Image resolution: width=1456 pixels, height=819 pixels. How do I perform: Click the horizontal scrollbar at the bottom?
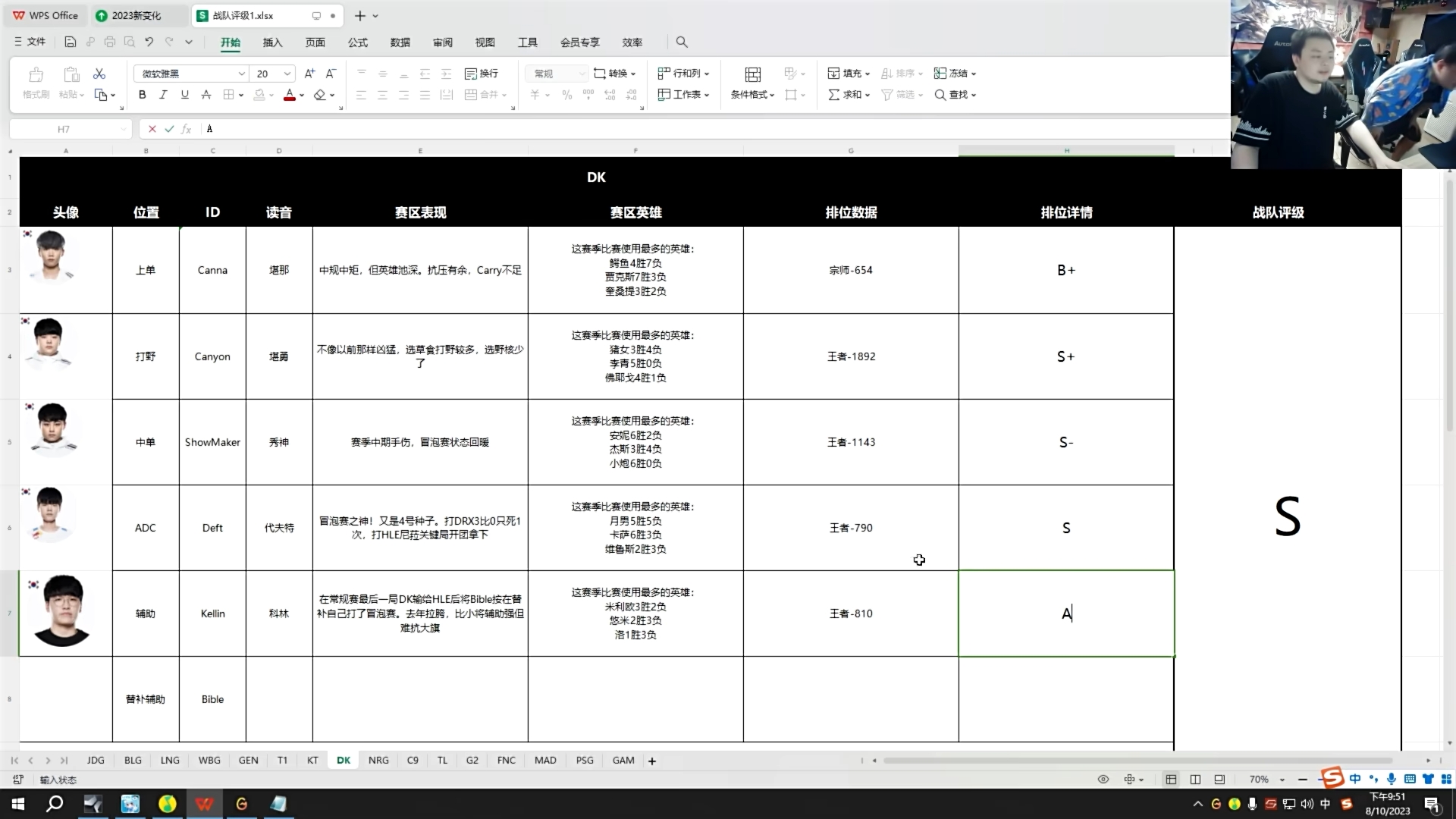1137,761
